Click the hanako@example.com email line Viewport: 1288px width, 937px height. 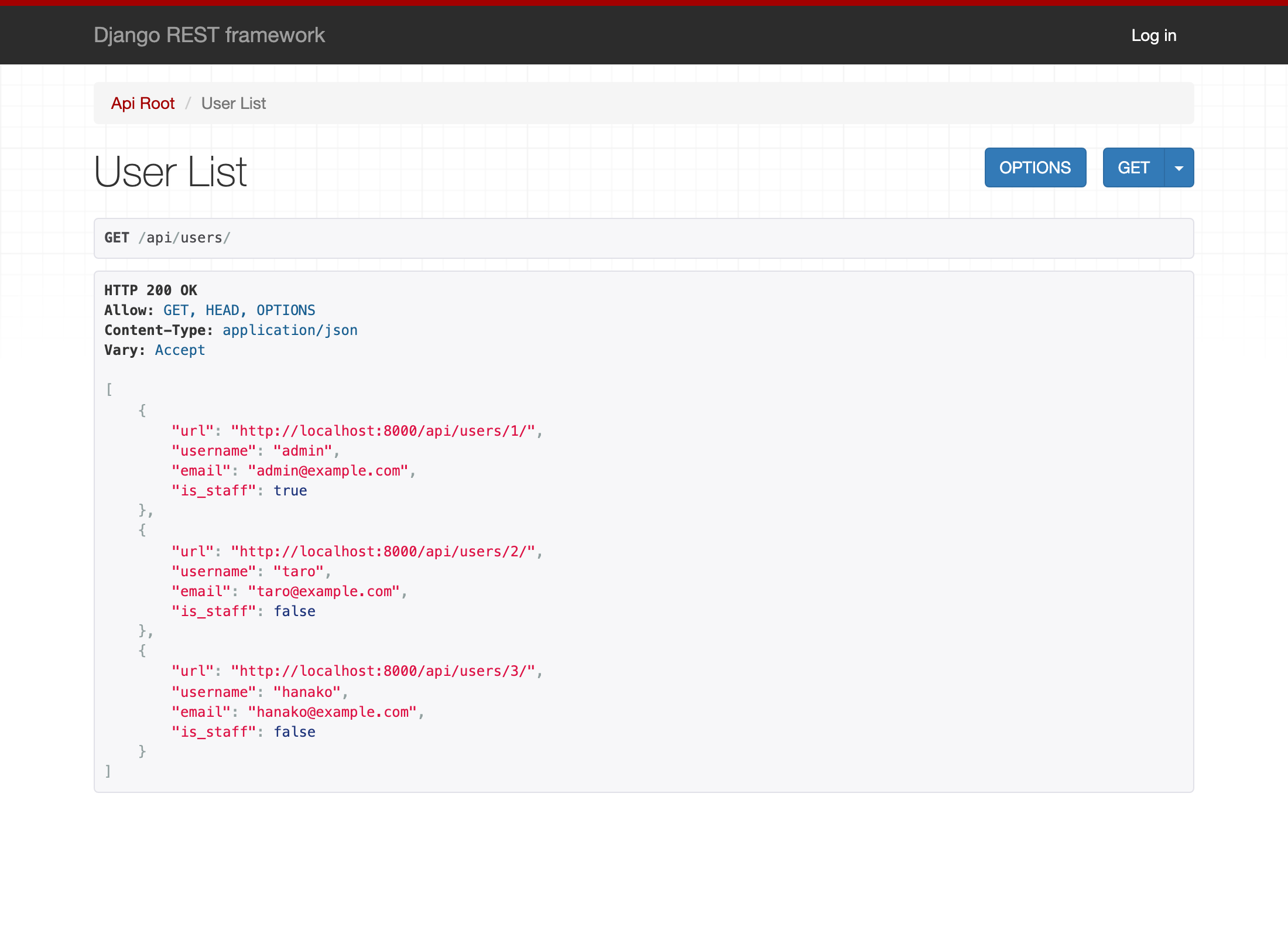click(298, 712)
